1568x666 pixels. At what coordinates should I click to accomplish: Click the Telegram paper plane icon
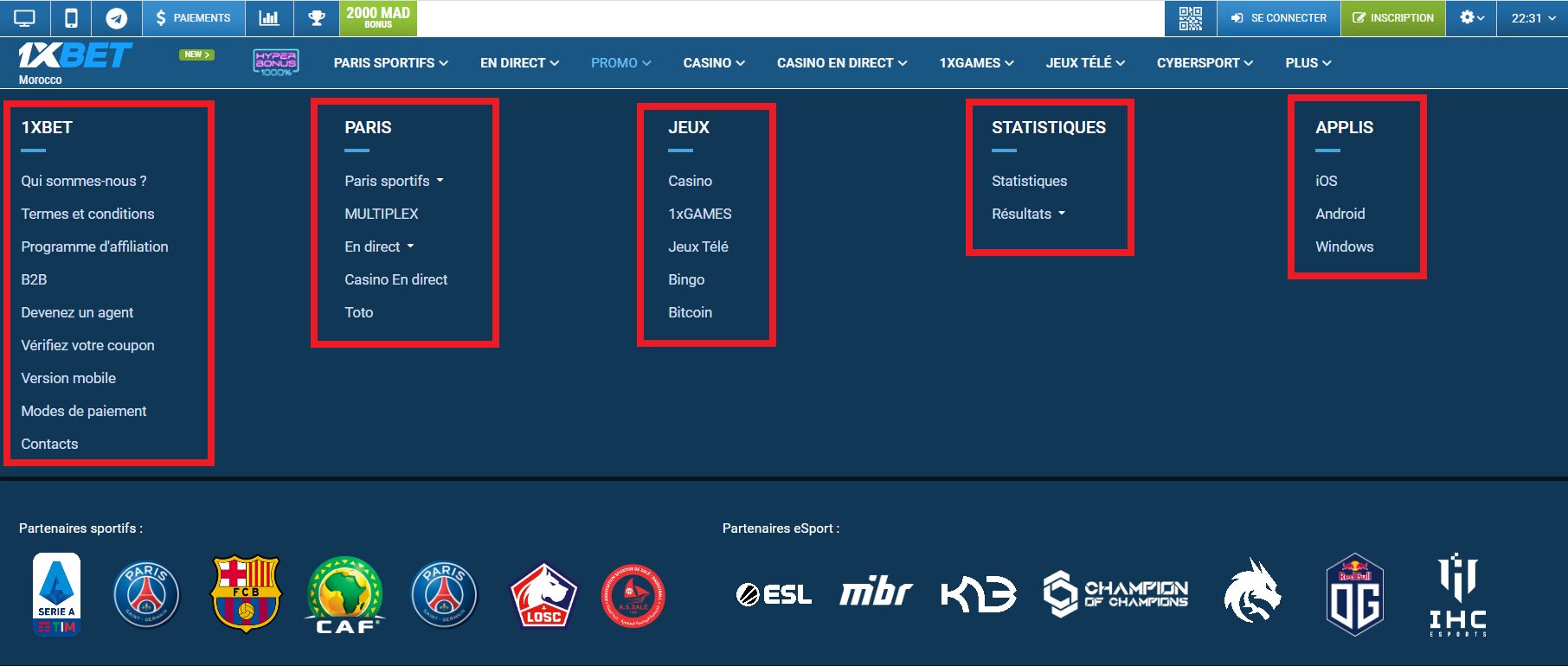click(117, 18)
